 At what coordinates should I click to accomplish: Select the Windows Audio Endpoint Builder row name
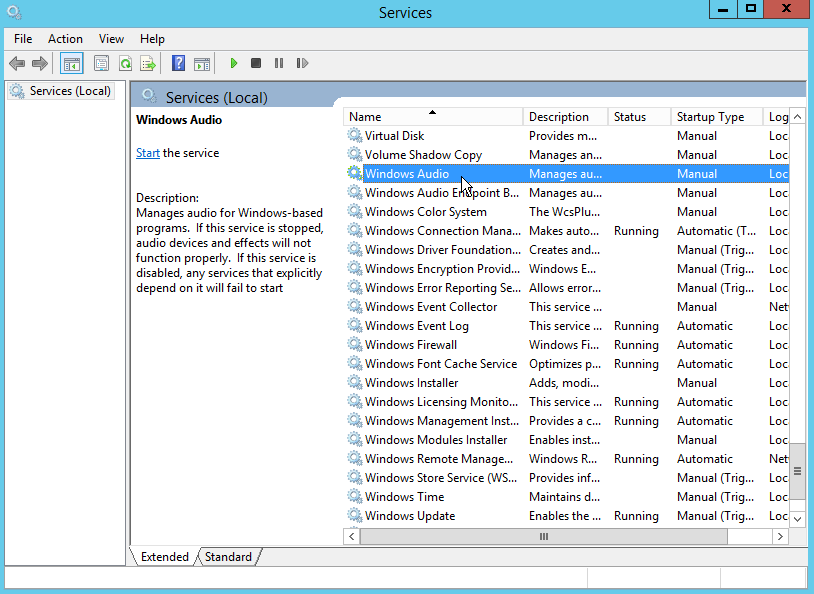click(x=442, y=193)
